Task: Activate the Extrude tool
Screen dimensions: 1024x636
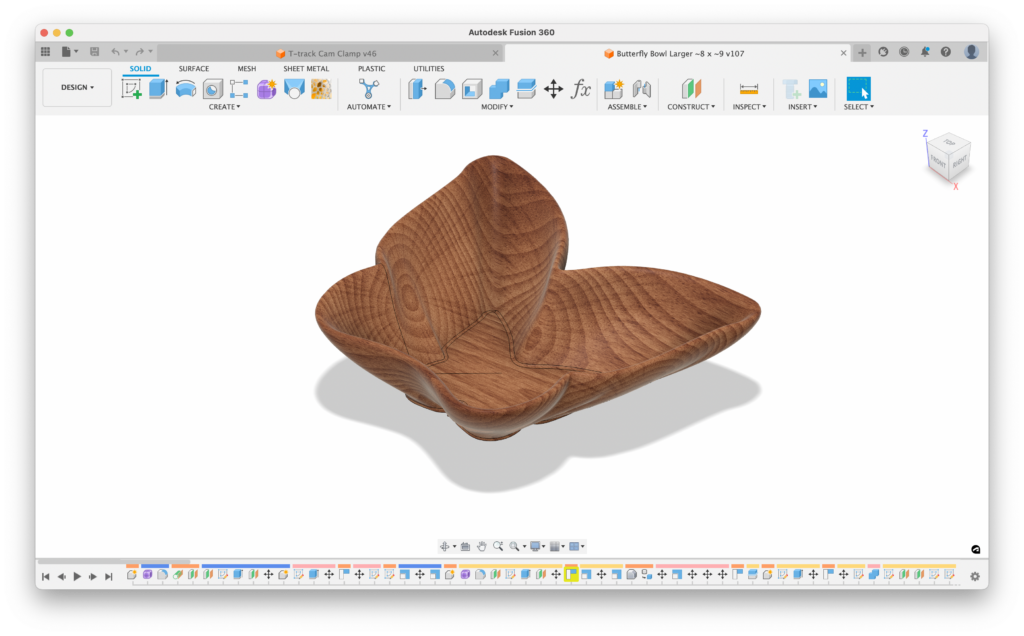Action: pos(158,90)
